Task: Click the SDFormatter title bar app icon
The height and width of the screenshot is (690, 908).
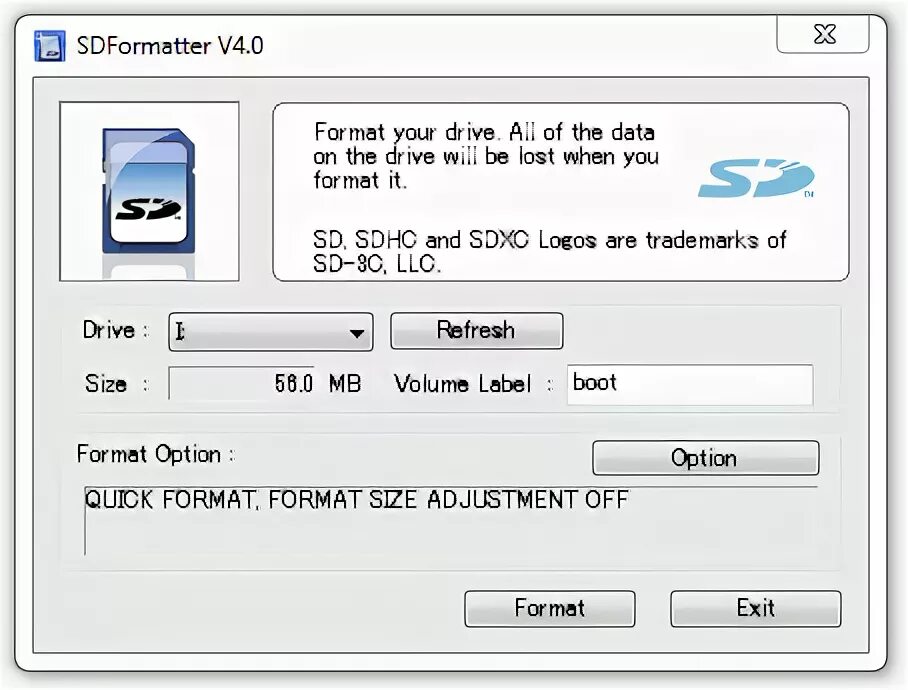Action: coord(49,46)
